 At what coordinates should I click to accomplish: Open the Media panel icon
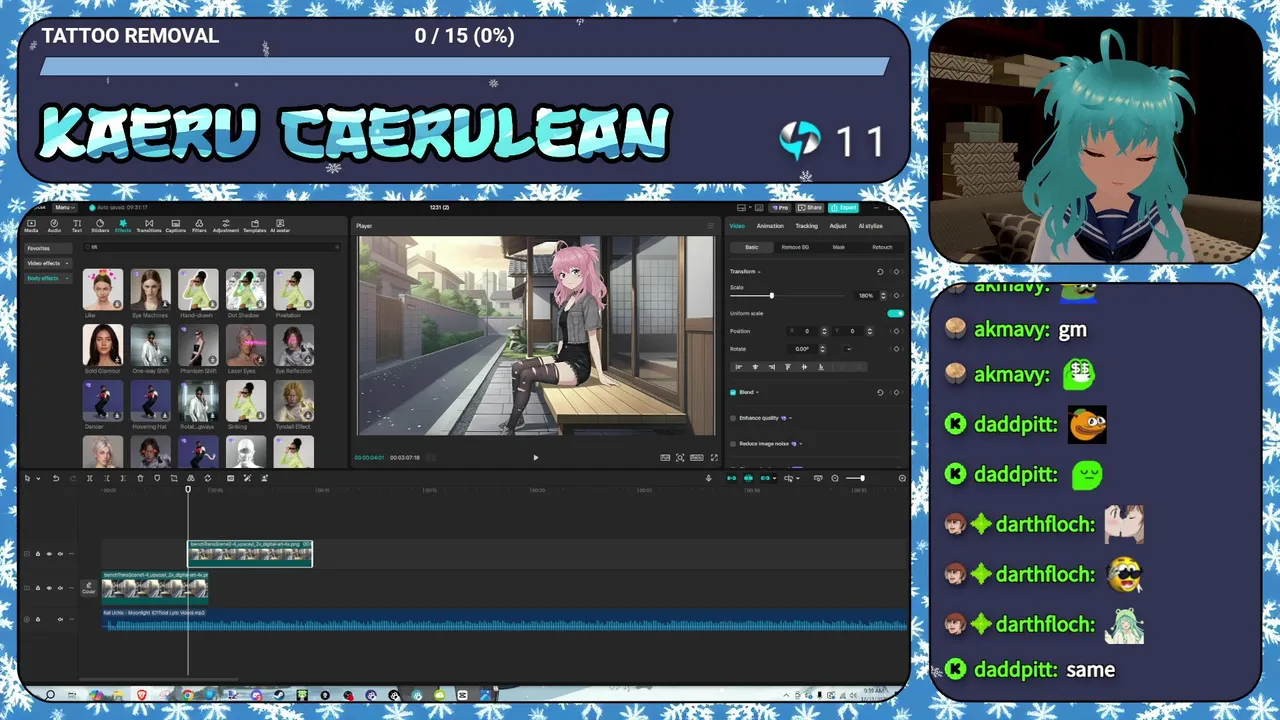click(x=31, y=226)
